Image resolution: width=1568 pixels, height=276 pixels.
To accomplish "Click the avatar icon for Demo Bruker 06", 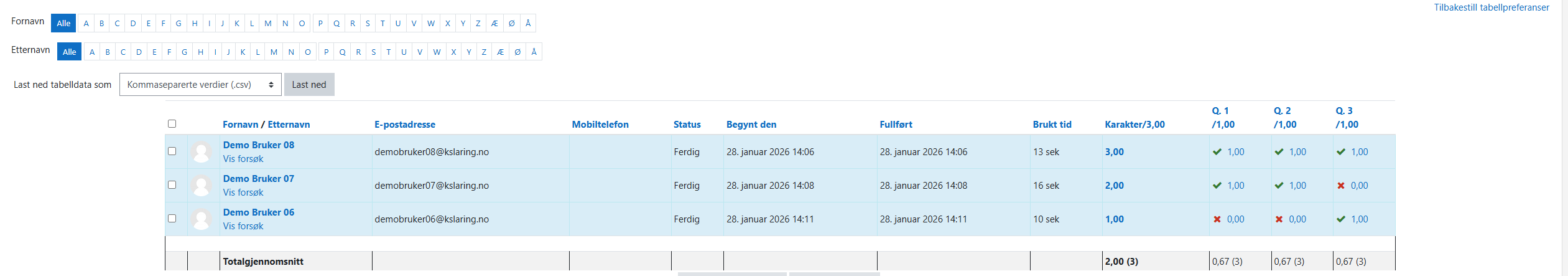I will 201,219.
